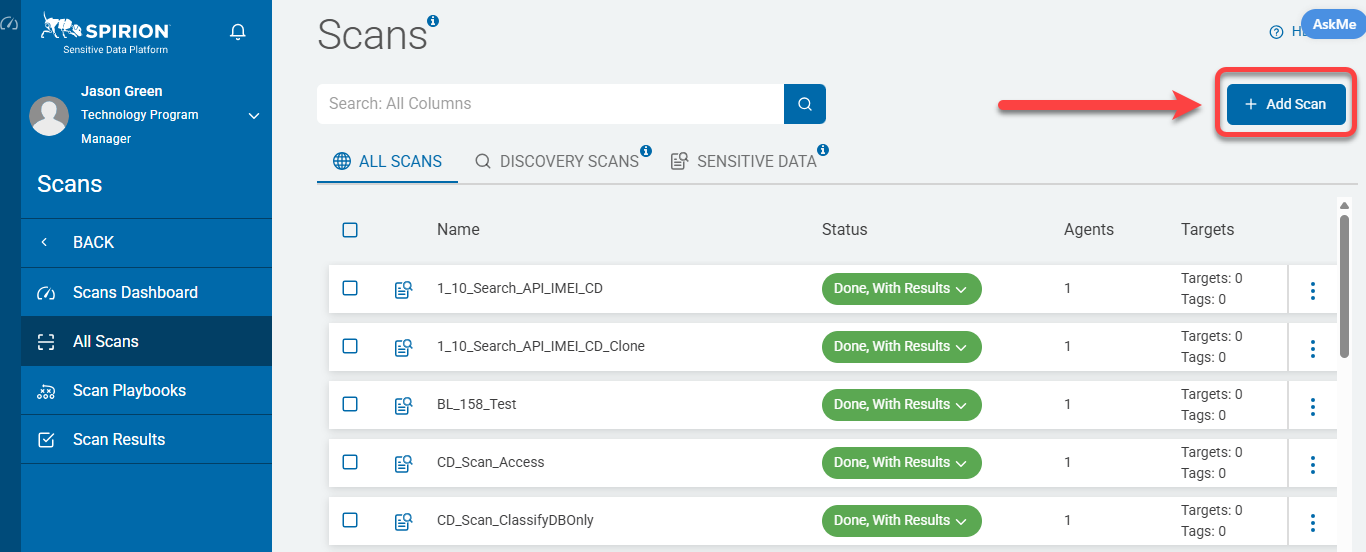This screenshot has width=1366, height=552.
Task: Click scan type icon for 1_10_Search_API_IMEI_CD
Action: (x=403, y=290)
